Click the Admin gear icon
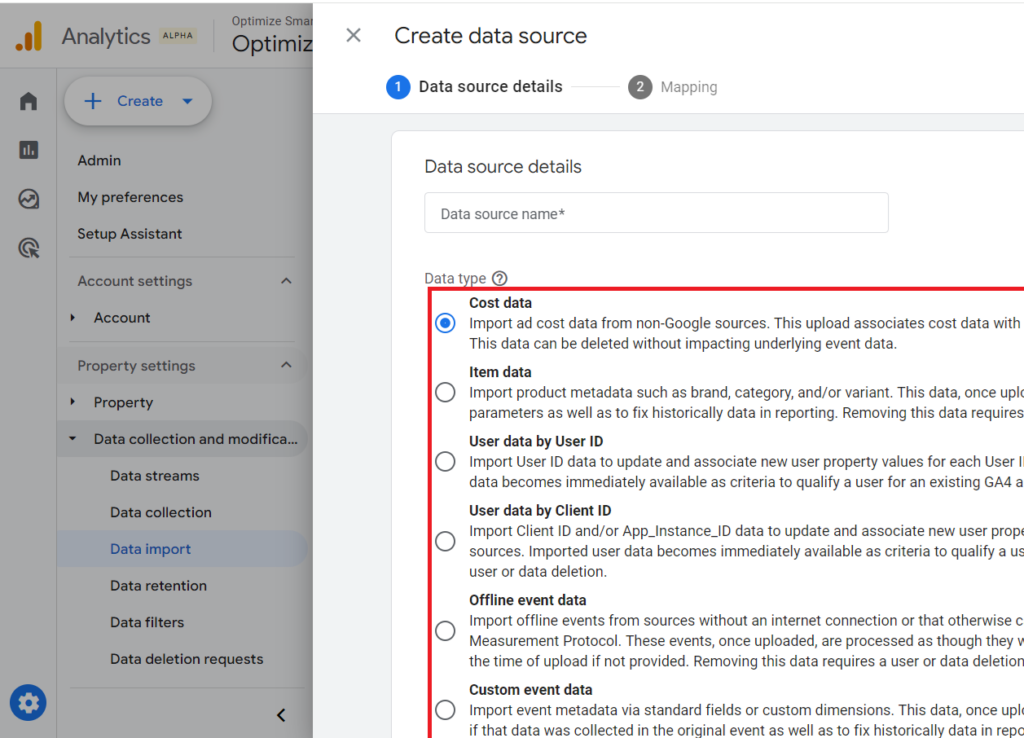Viewport: 1024px width, 738px height. 28,703
